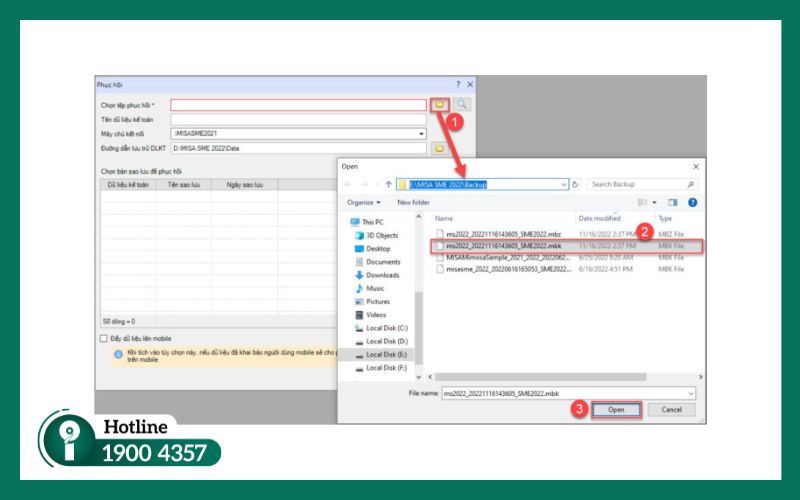Click file list scroll-right arrow
Screen dimensions: 800x500
coord(701,377)
